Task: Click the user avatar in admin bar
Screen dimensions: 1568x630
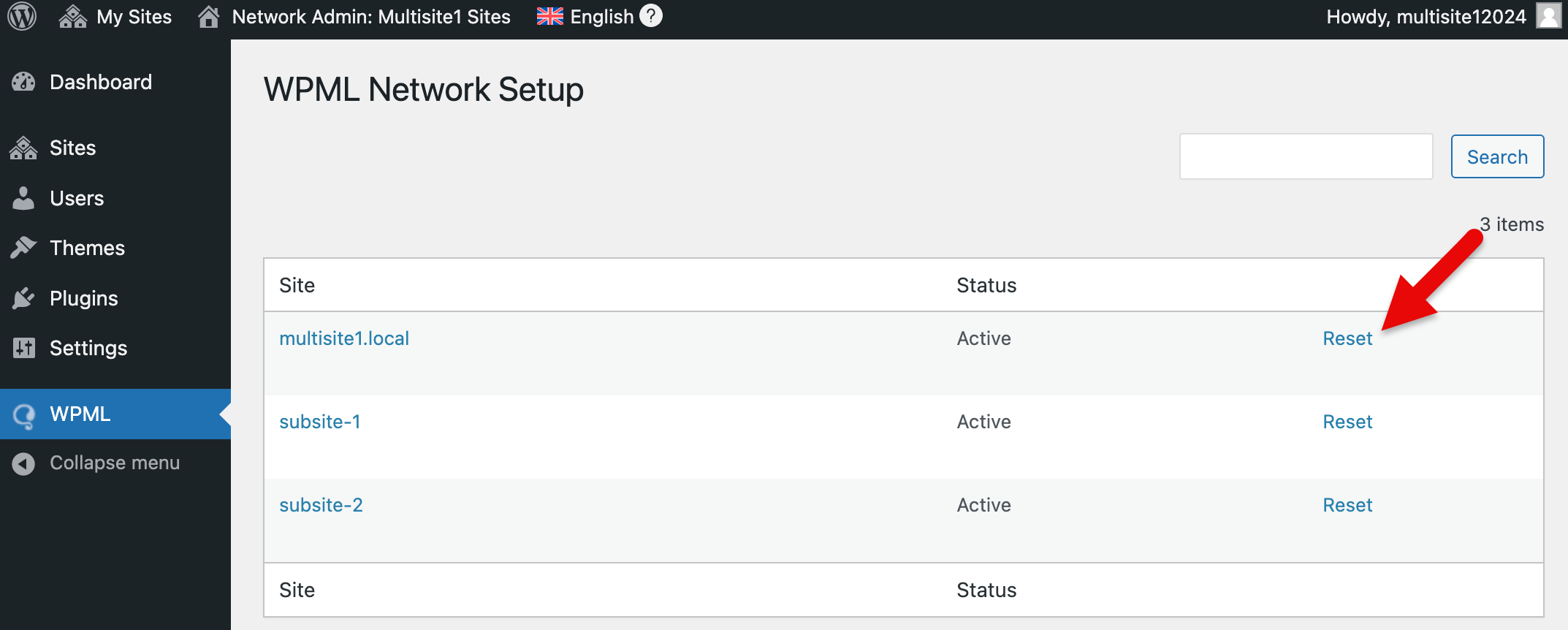Action: pyautogui.click(x=1548, y=16)
